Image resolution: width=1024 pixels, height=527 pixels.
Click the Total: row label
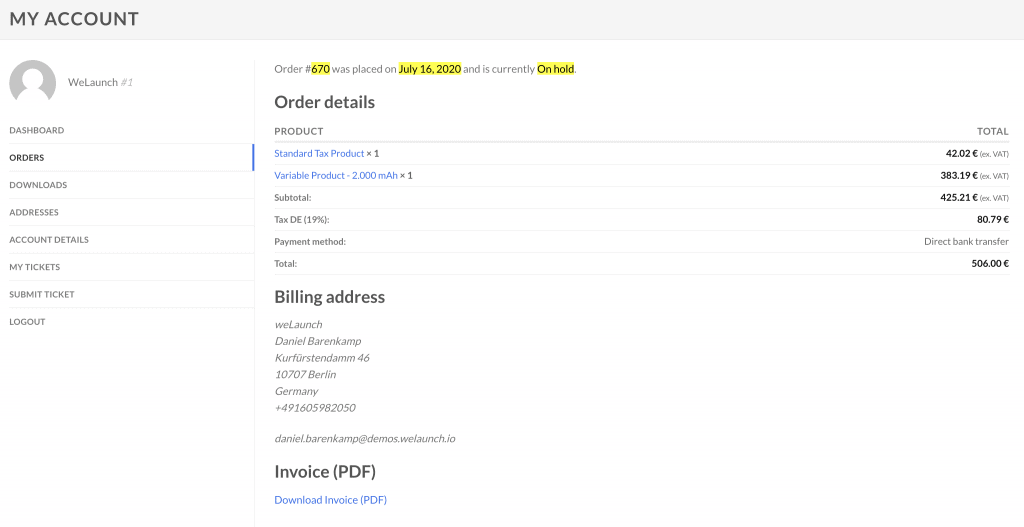(285, 264)
